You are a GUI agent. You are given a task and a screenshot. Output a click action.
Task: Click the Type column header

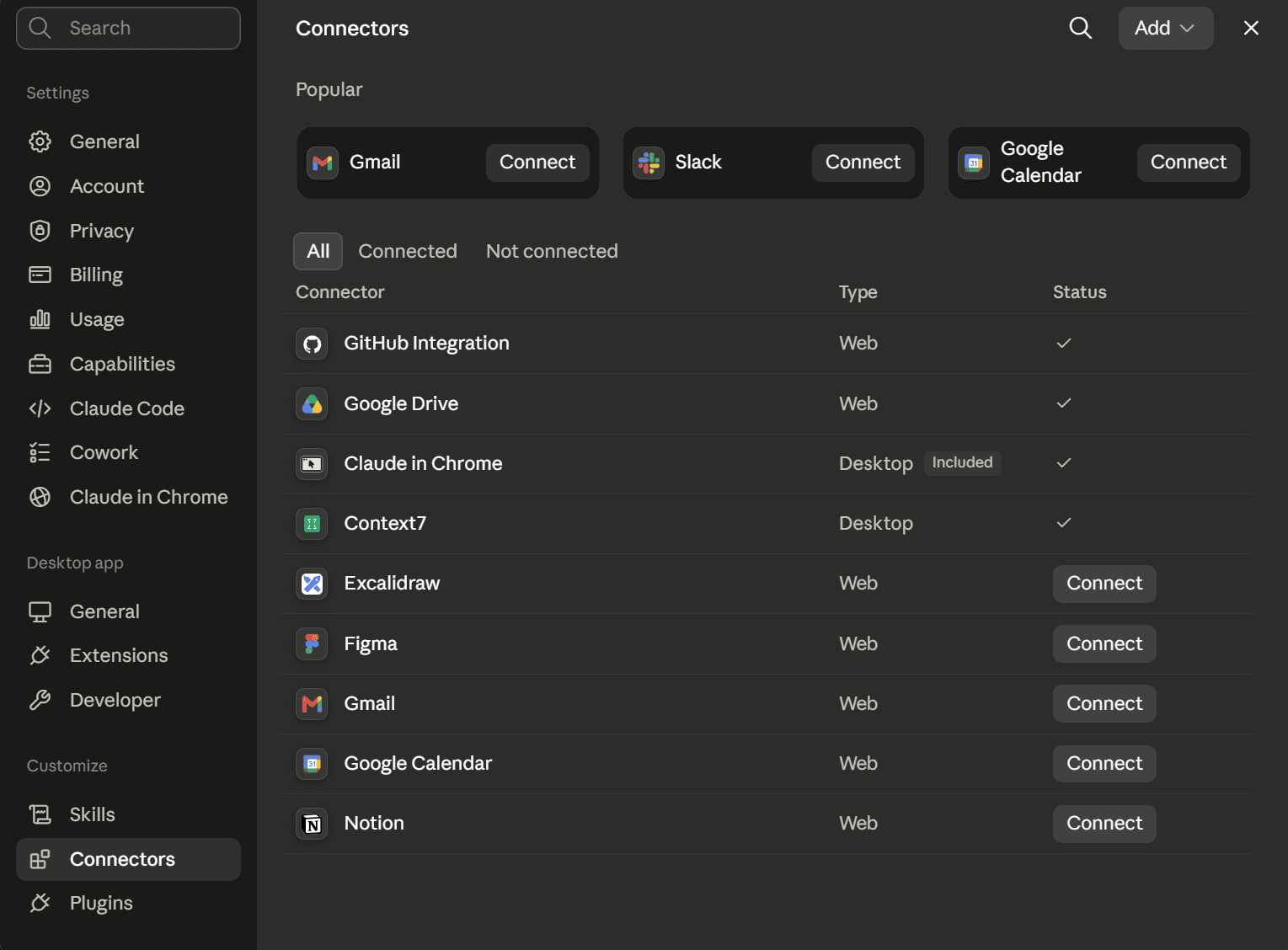click(x=858, y=292)
